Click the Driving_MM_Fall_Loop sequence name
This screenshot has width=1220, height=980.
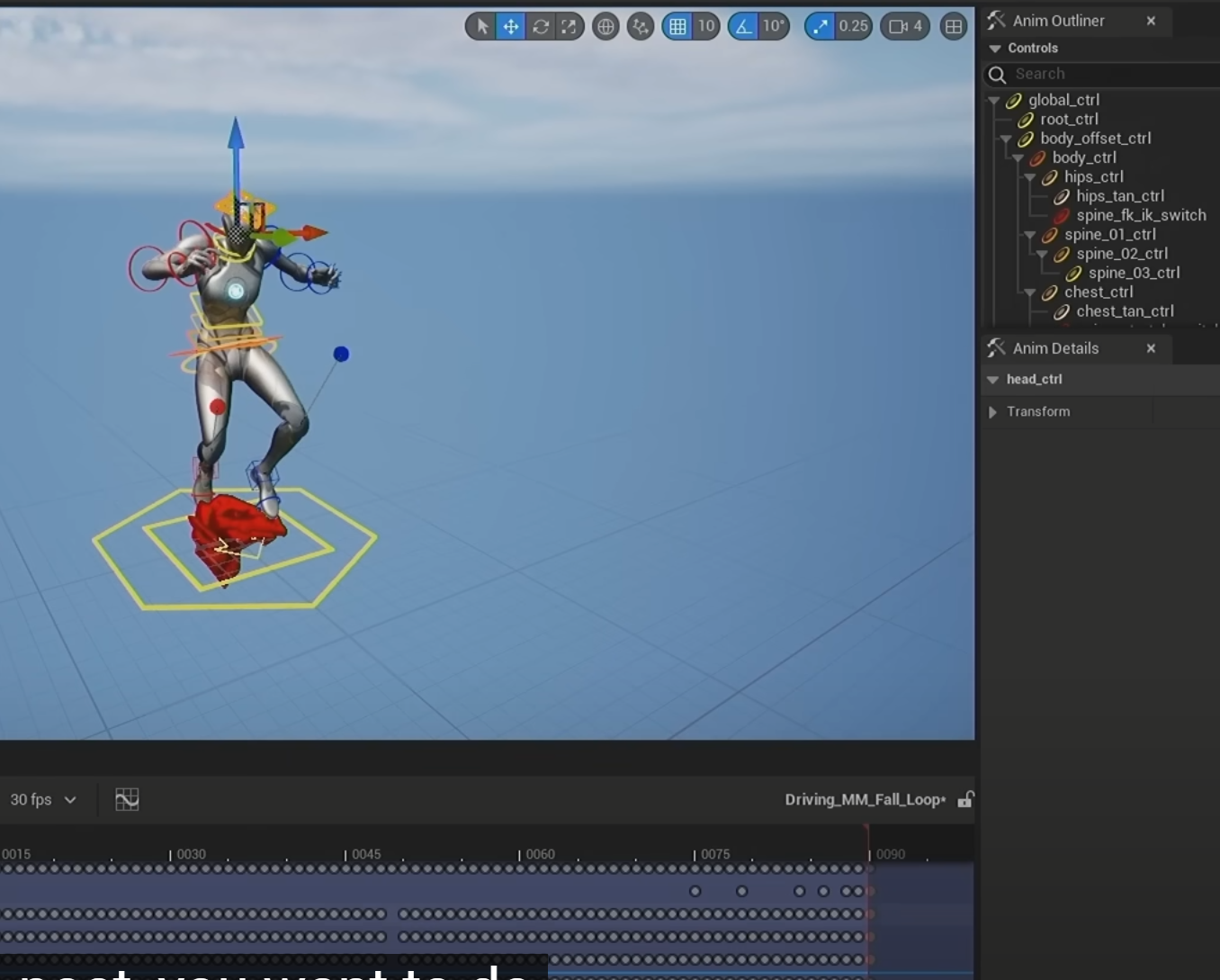pos(865,799)
